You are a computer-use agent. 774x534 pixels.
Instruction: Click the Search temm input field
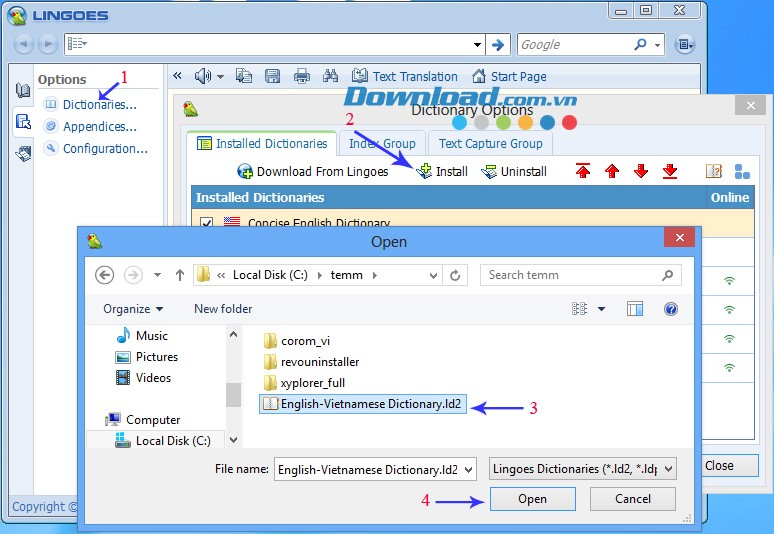570,275
